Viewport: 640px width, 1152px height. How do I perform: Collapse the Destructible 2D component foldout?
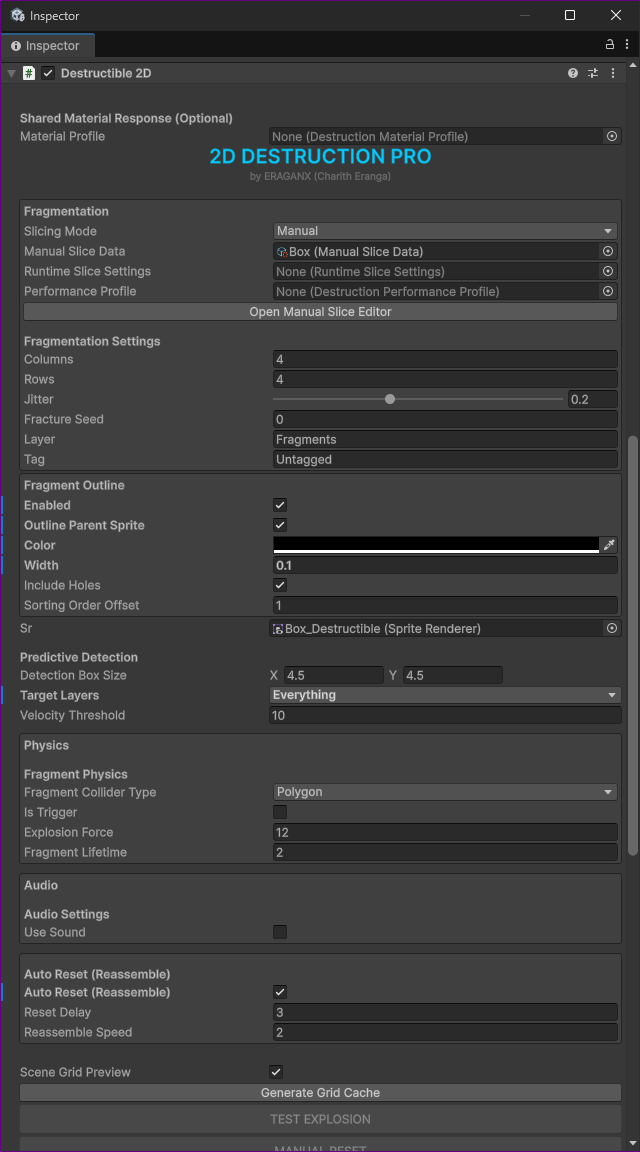coord(11,73)
